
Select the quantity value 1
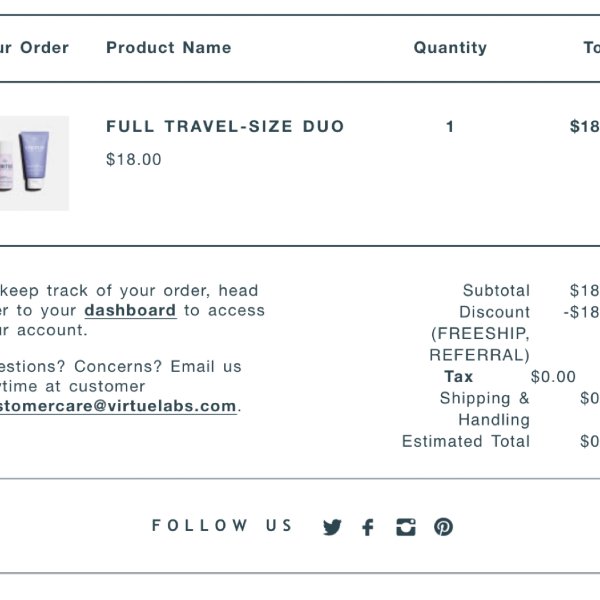450,127
